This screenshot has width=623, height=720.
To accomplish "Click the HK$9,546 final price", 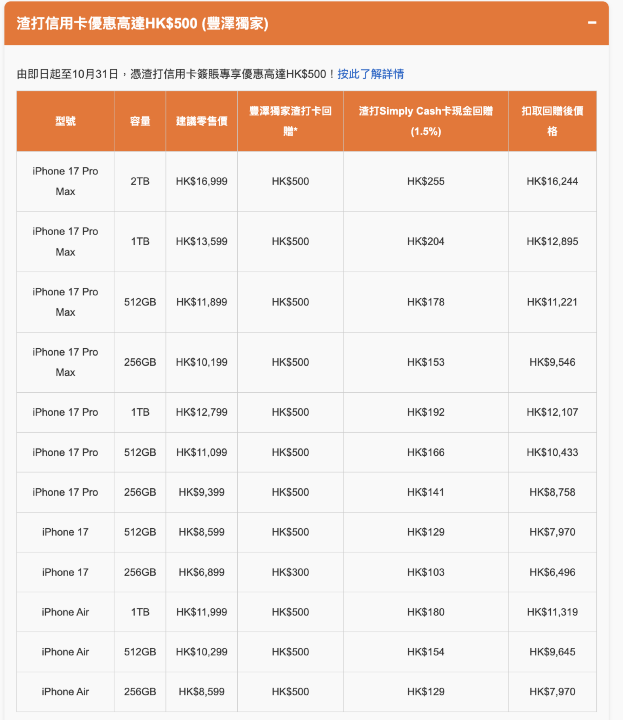I will coord(552,362).
